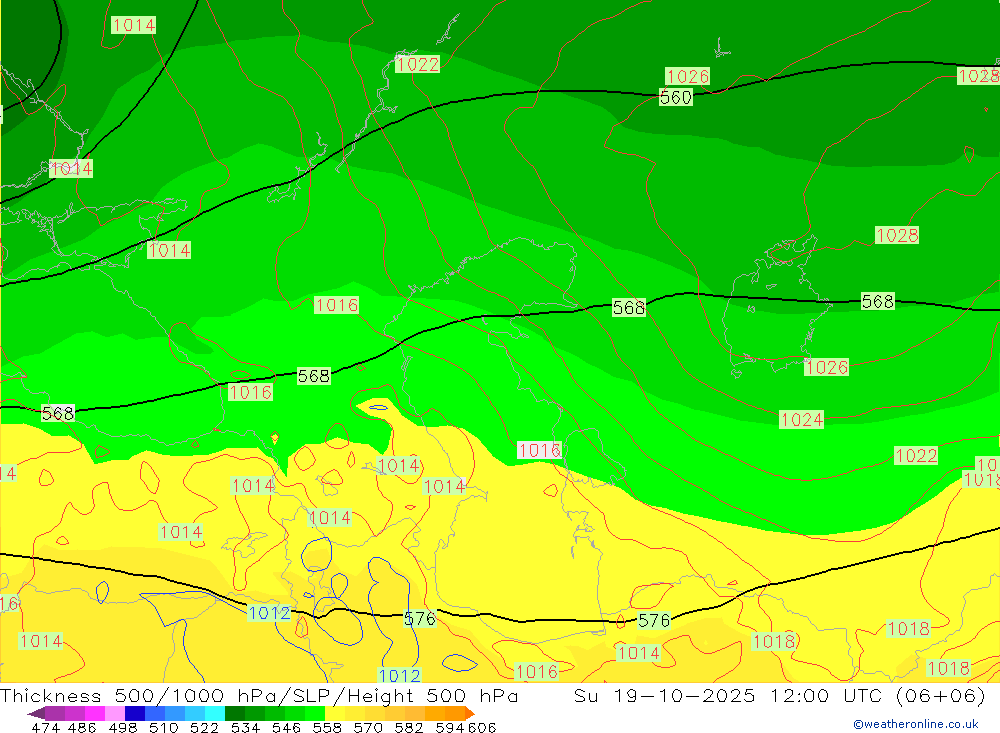Viewport: 1000px width, 733px height.
Task: Click the purple arrow at the legend's start
Action: pos(36,713)
